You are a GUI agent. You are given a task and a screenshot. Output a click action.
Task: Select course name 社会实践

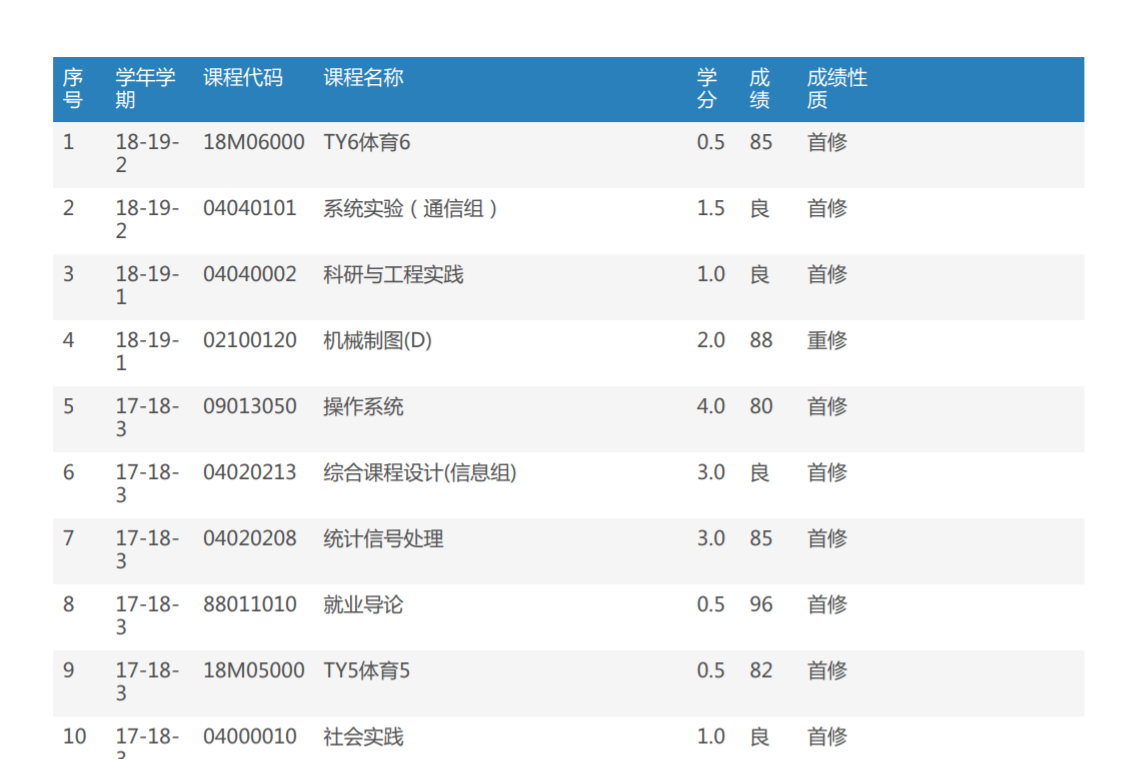coord(363,736)
